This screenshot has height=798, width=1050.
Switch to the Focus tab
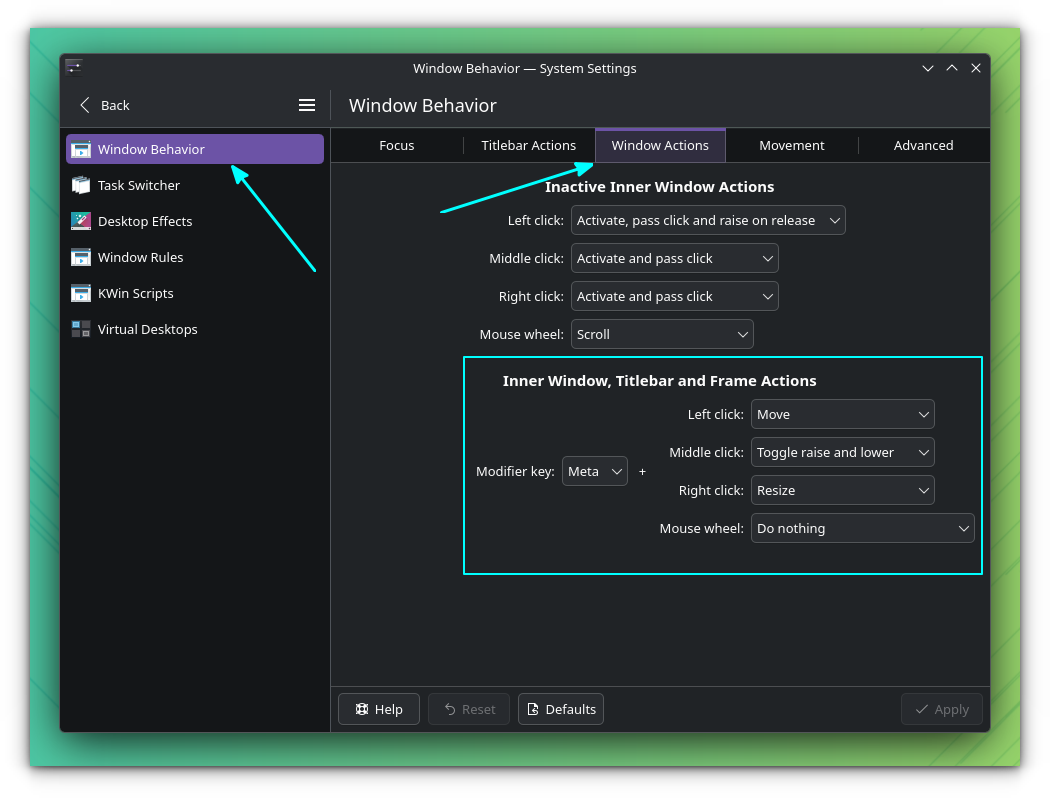[x=396, y=145]
